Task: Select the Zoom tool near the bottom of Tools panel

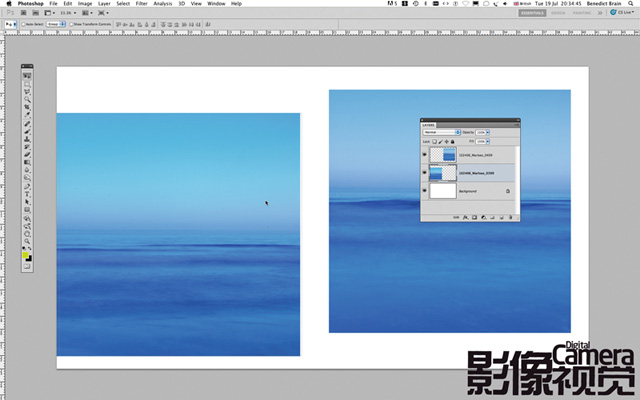Action: (x=27, y=241)
